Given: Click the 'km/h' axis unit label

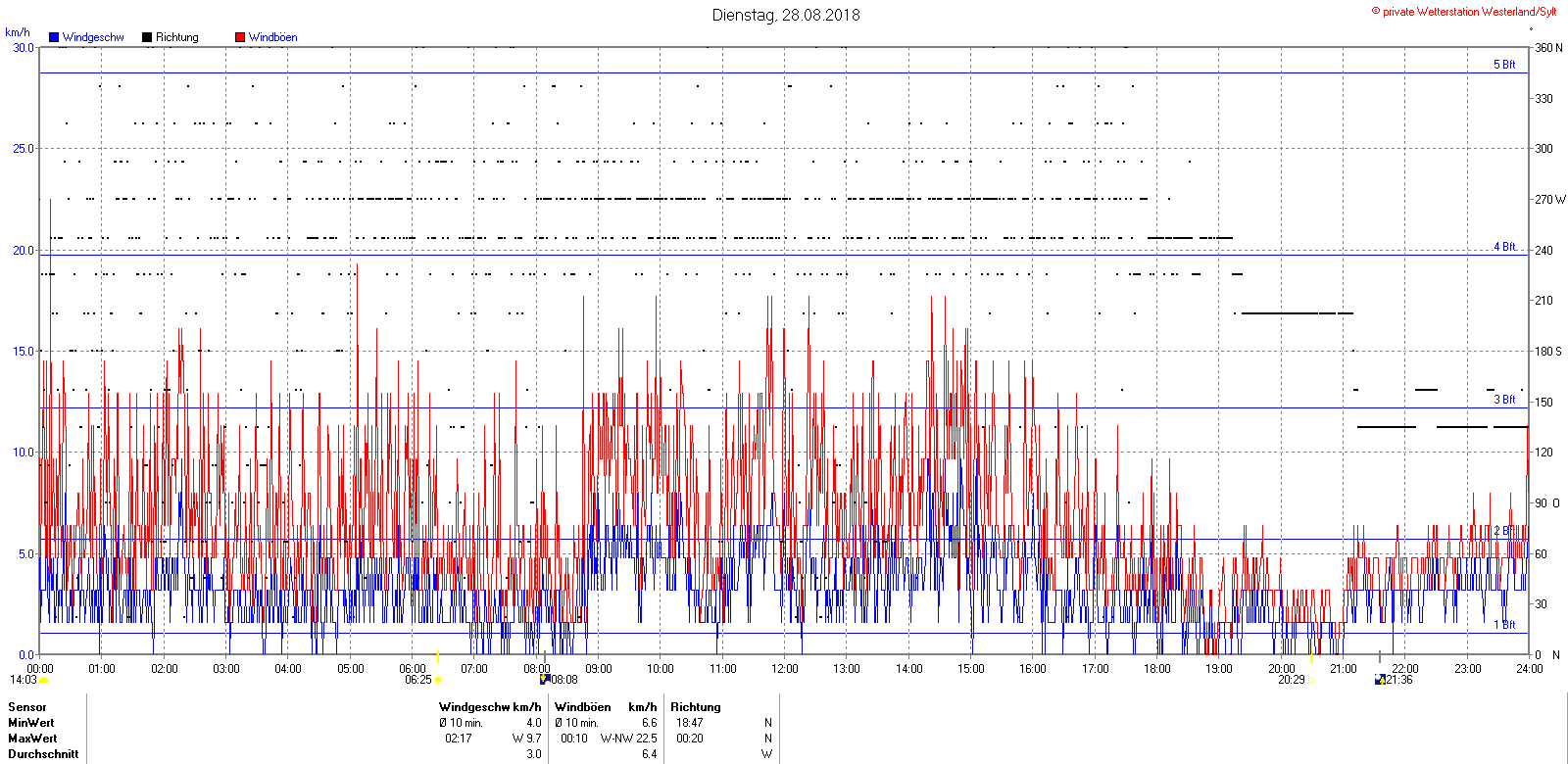Looking at the screenshot, I should point(18,32).
